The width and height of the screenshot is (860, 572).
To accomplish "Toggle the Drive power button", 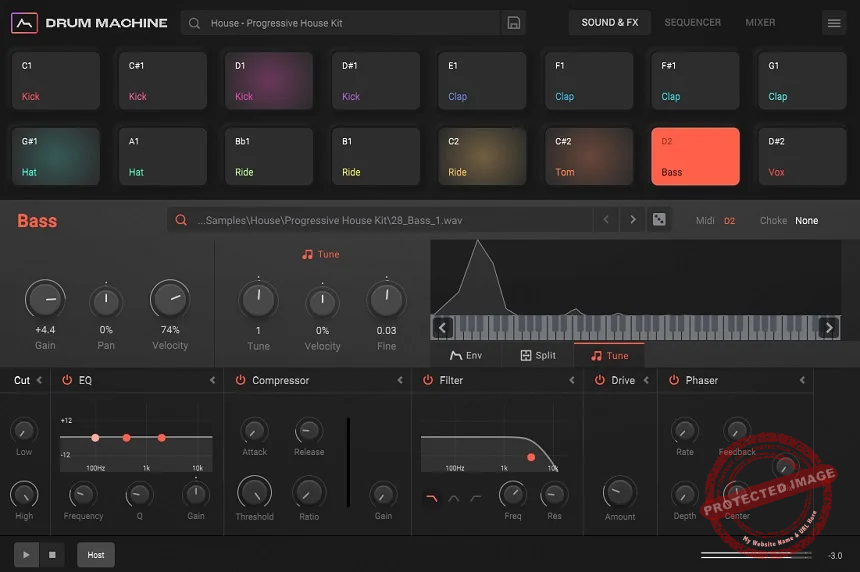I will tap(599, 380).
